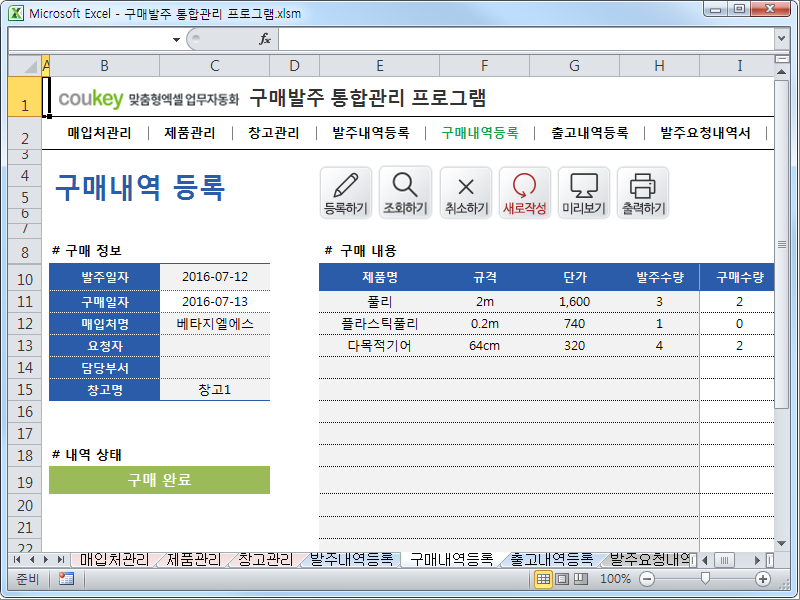Select column header E

[x=380, y=66]
